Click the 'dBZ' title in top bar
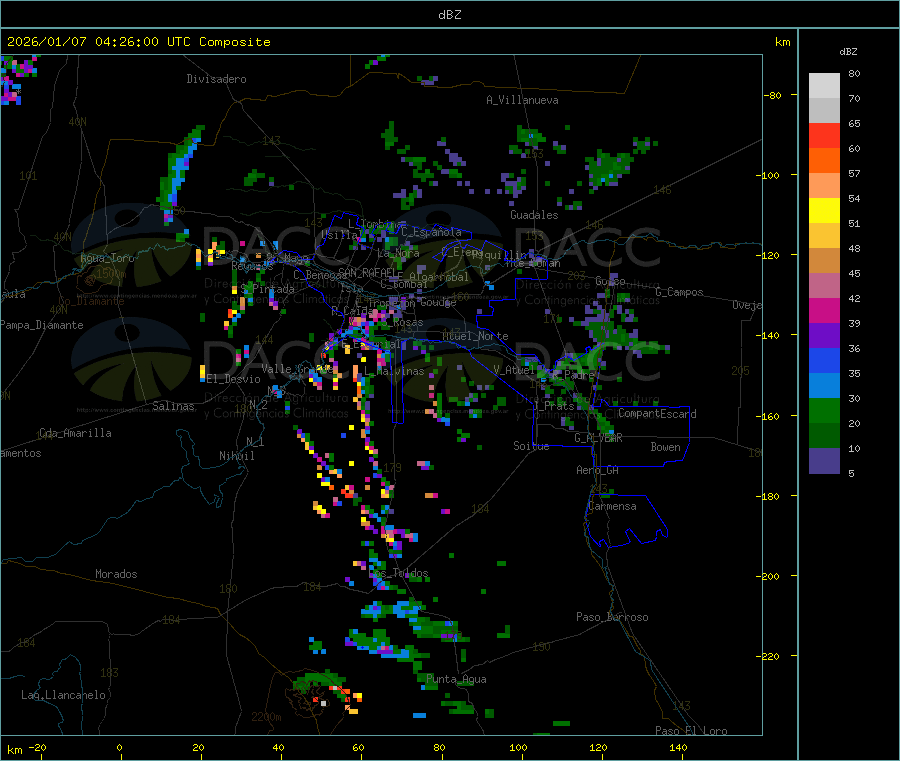The height and width of the screenshot is (761, 900). [x=449, y=14]
